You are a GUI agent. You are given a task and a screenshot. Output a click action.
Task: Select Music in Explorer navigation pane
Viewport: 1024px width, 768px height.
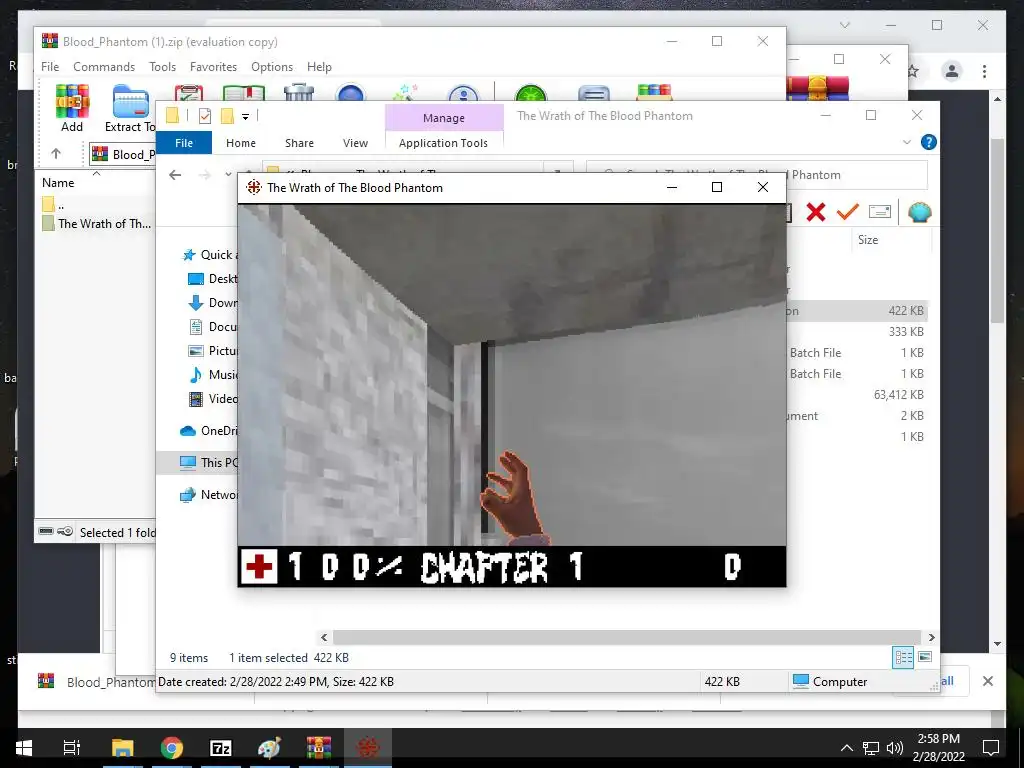[213, 375]
